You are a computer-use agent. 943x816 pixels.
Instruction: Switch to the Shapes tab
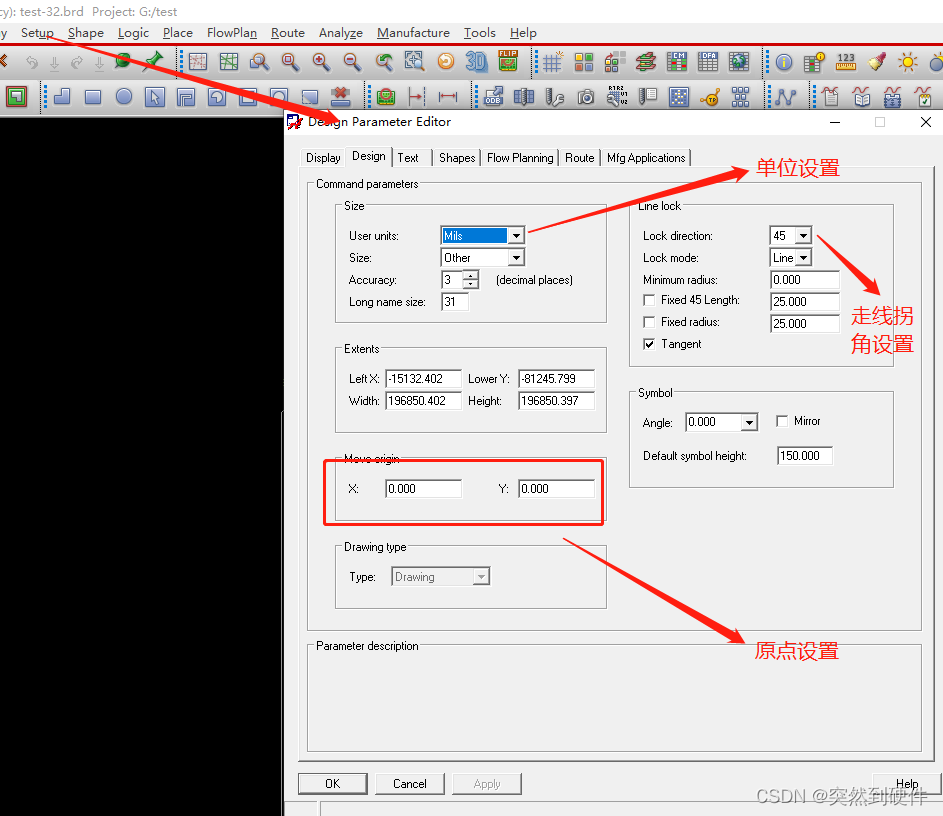[x=457, y=158]
